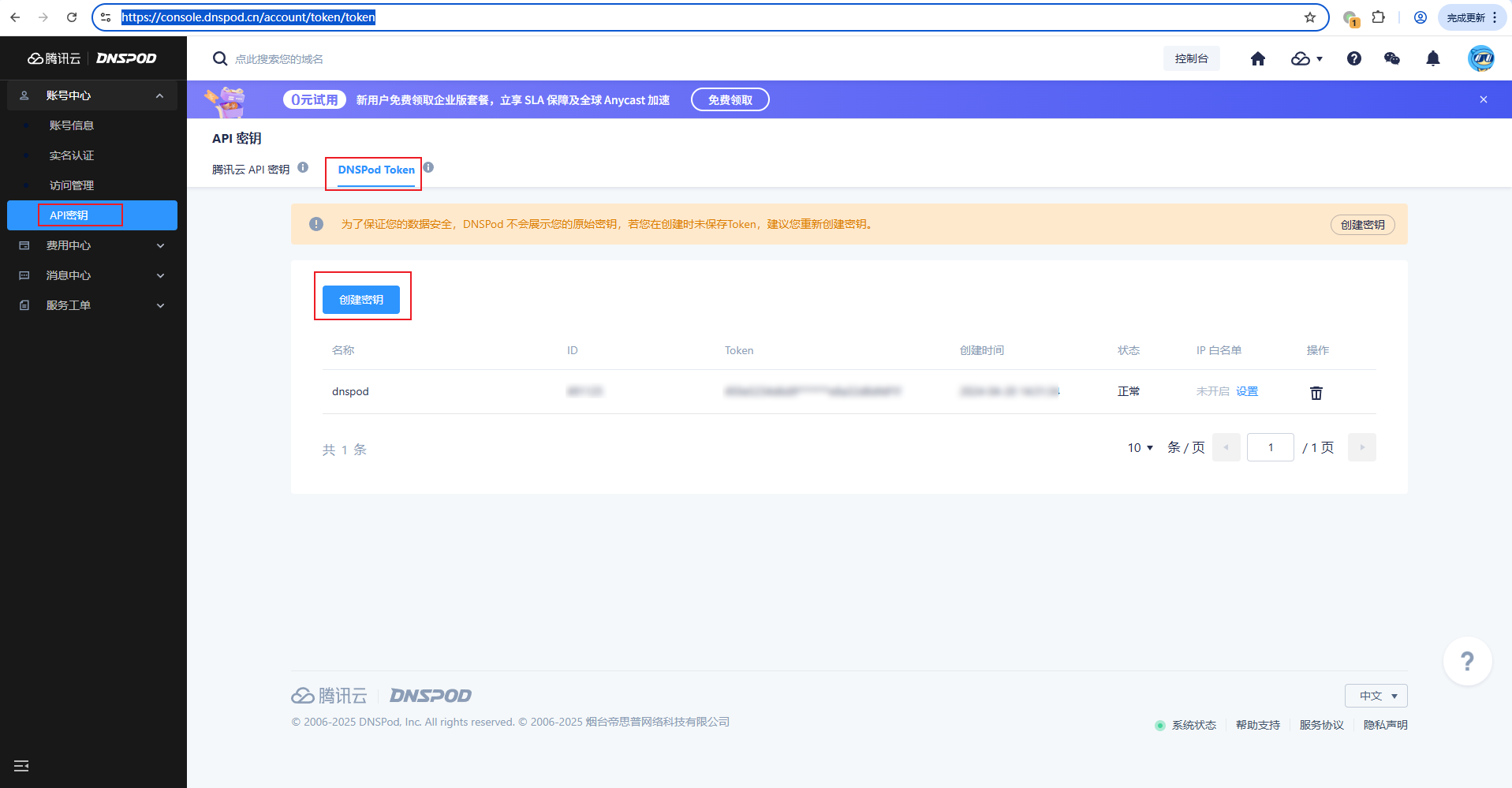Click the domain search input field

click(x=279, y=59)
